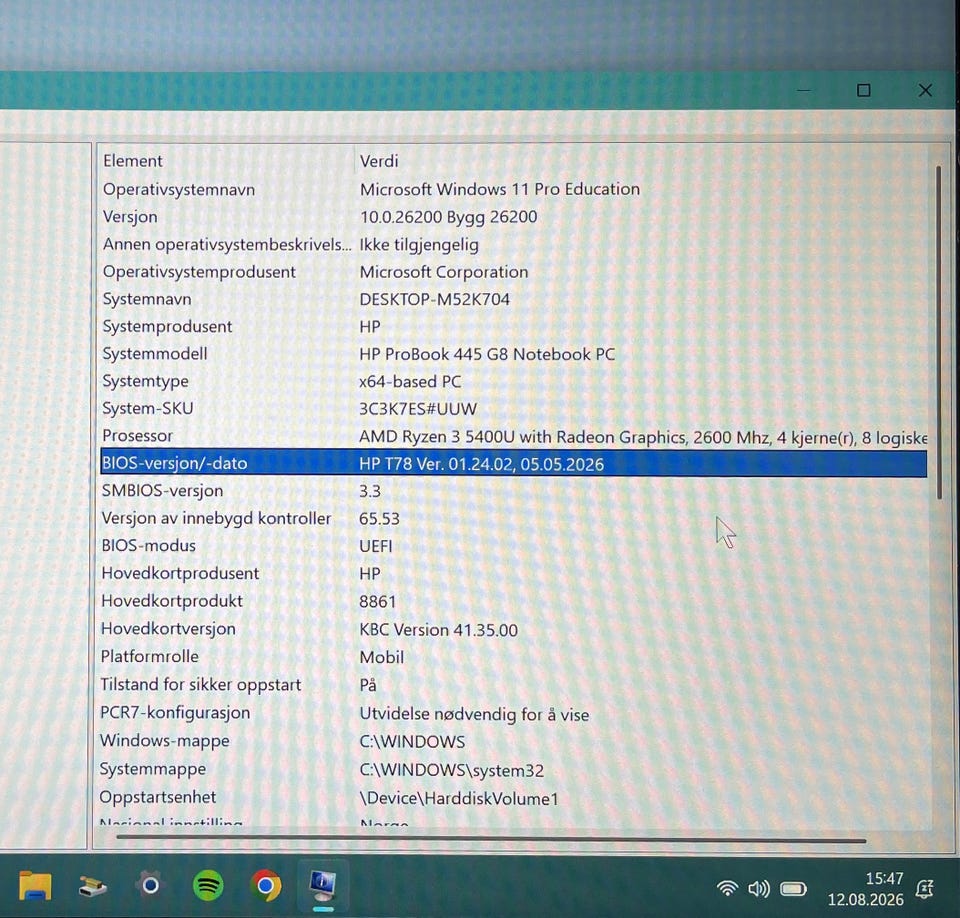This screenshot has width=960, height=918.
Task: Select the Systemmodell row
Action: tap(514, 354)
